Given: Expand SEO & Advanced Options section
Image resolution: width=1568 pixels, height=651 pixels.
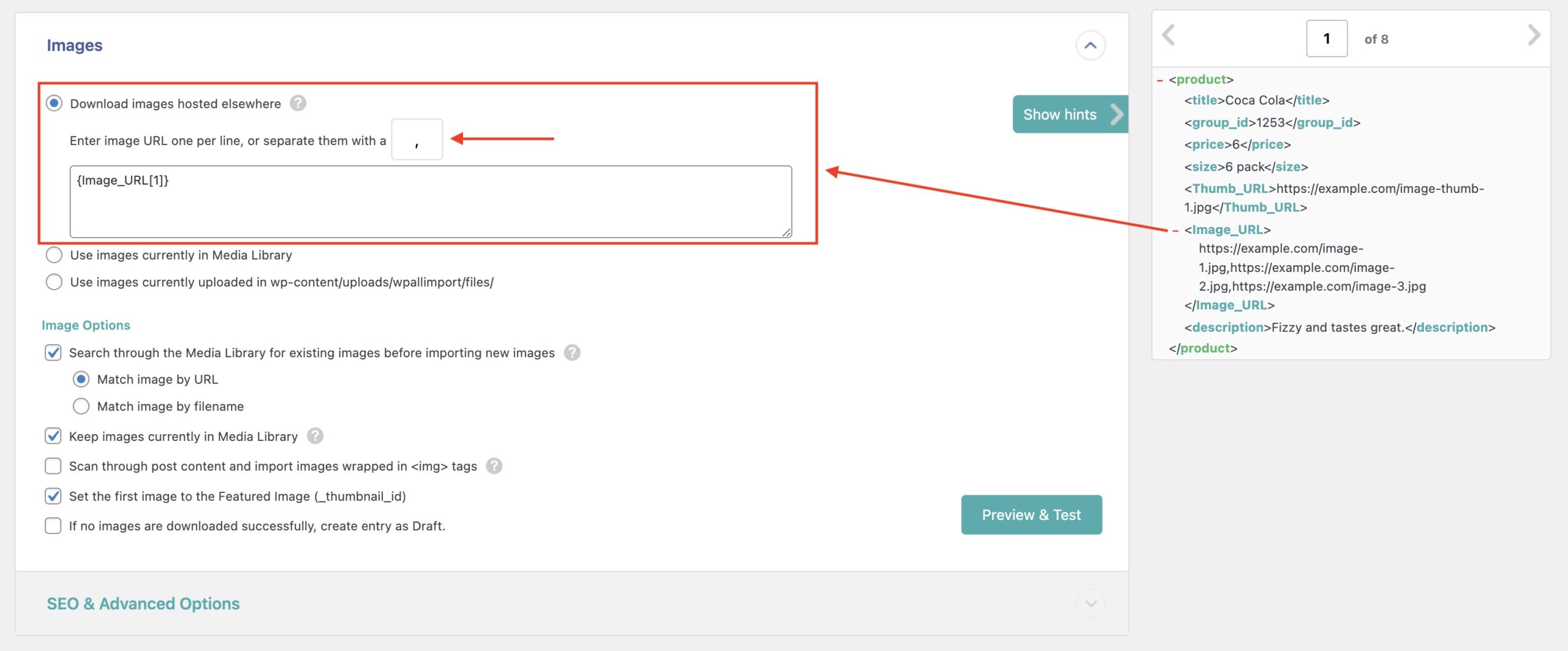Looking at the screenshot, I should (1090, 604).
